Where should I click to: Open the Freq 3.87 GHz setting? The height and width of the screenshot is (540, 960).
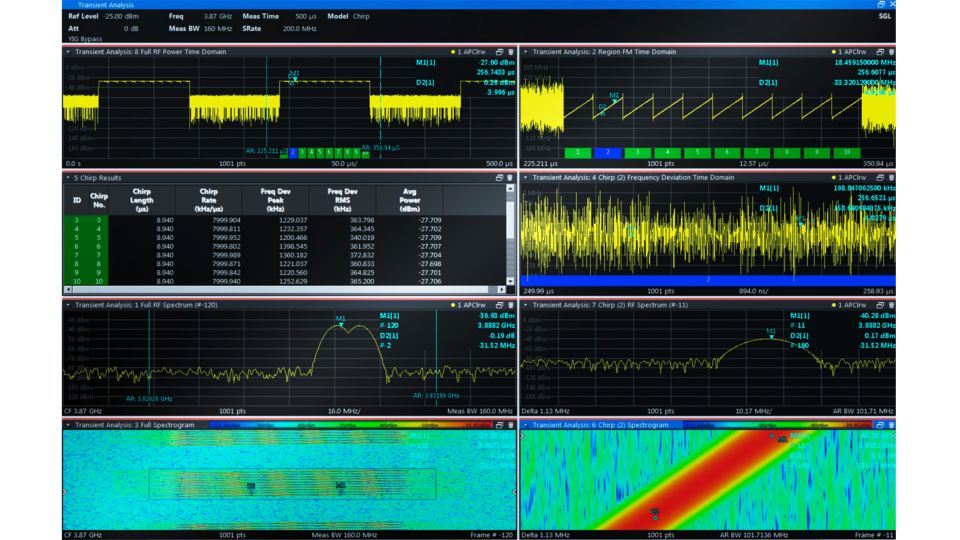pos(200,17)
